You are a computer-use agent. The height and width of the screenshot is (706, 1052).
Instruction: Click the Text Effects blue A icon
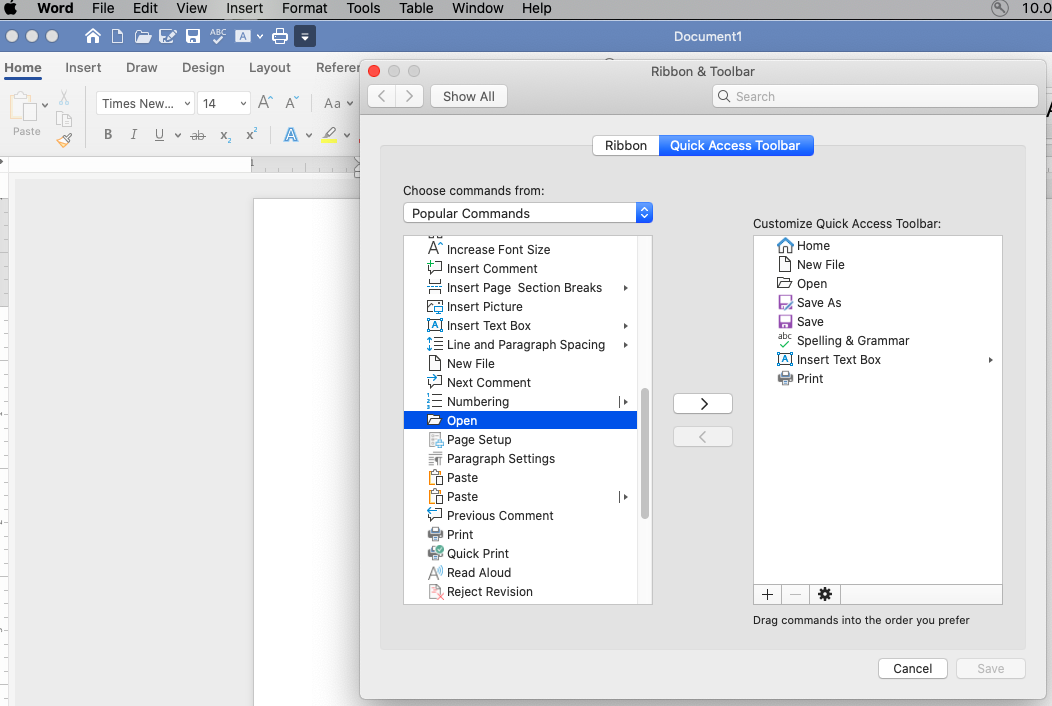pos(291,135)
